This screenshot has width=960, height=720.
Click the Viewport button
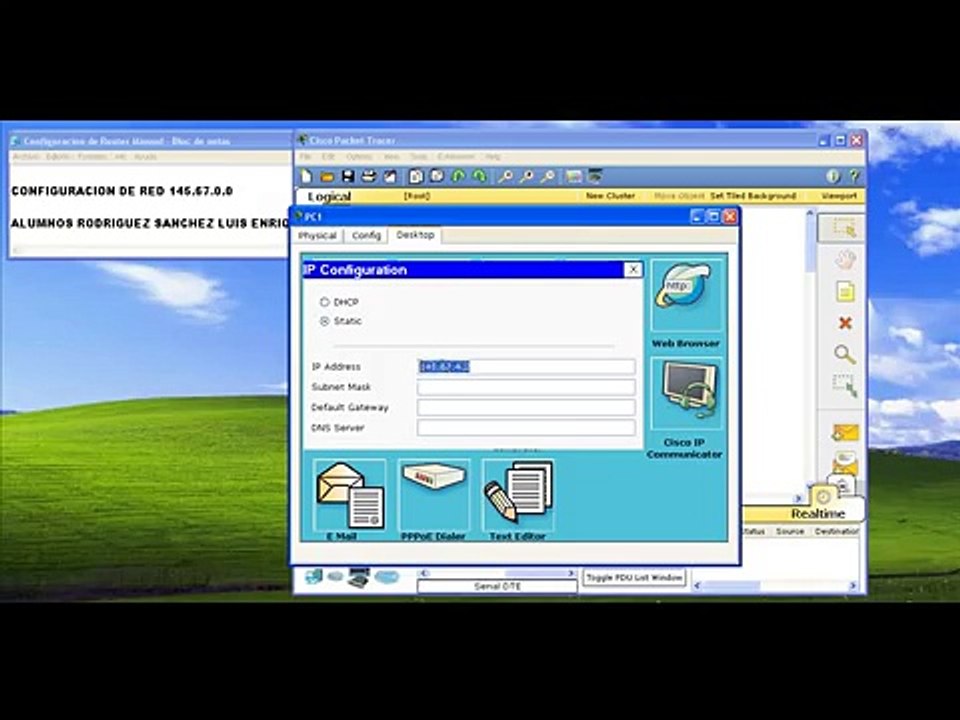coord(839,196)
